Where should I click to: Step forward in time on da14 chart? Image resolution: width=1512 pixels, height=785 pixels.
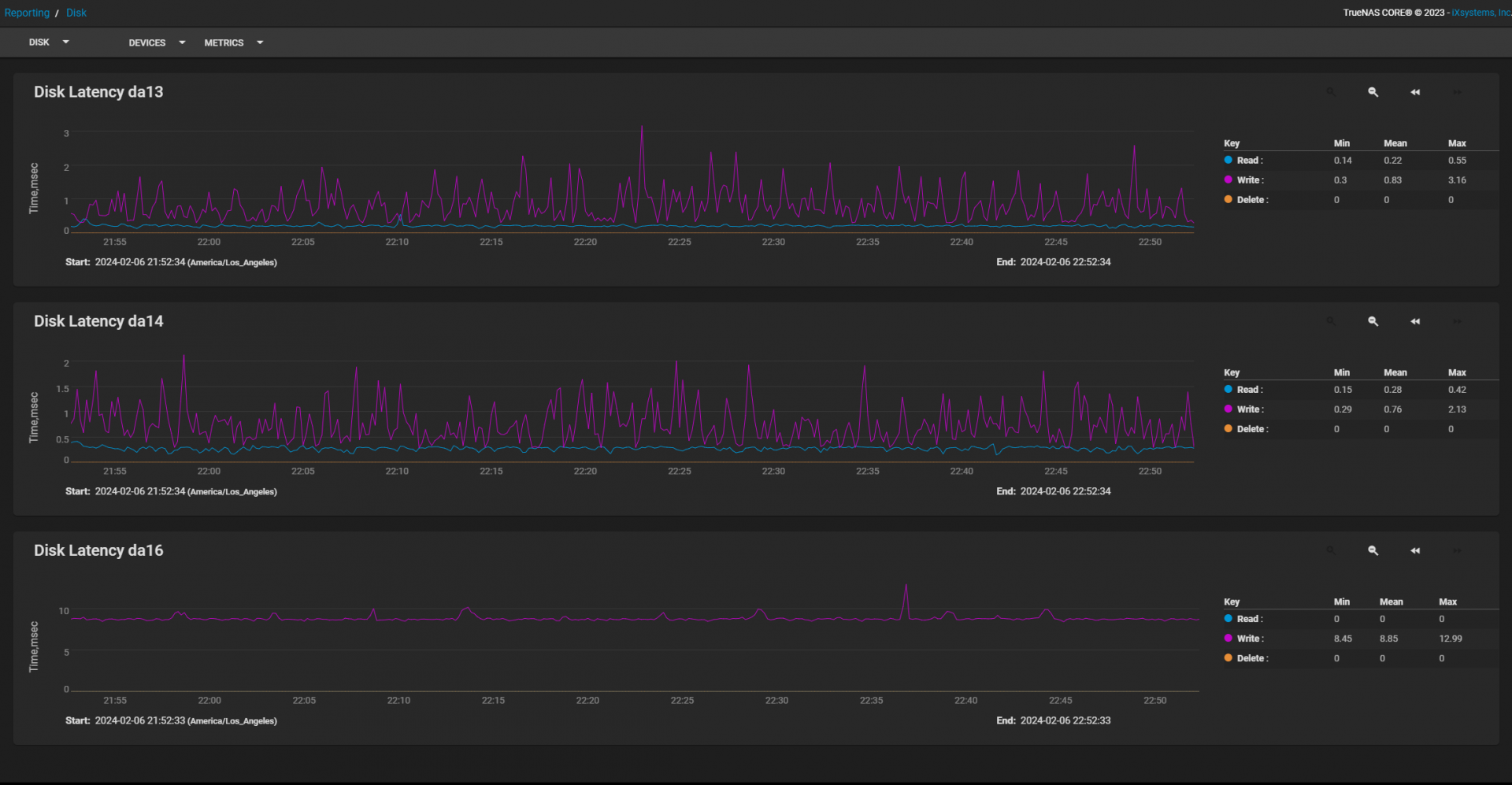click(1457, 321)
